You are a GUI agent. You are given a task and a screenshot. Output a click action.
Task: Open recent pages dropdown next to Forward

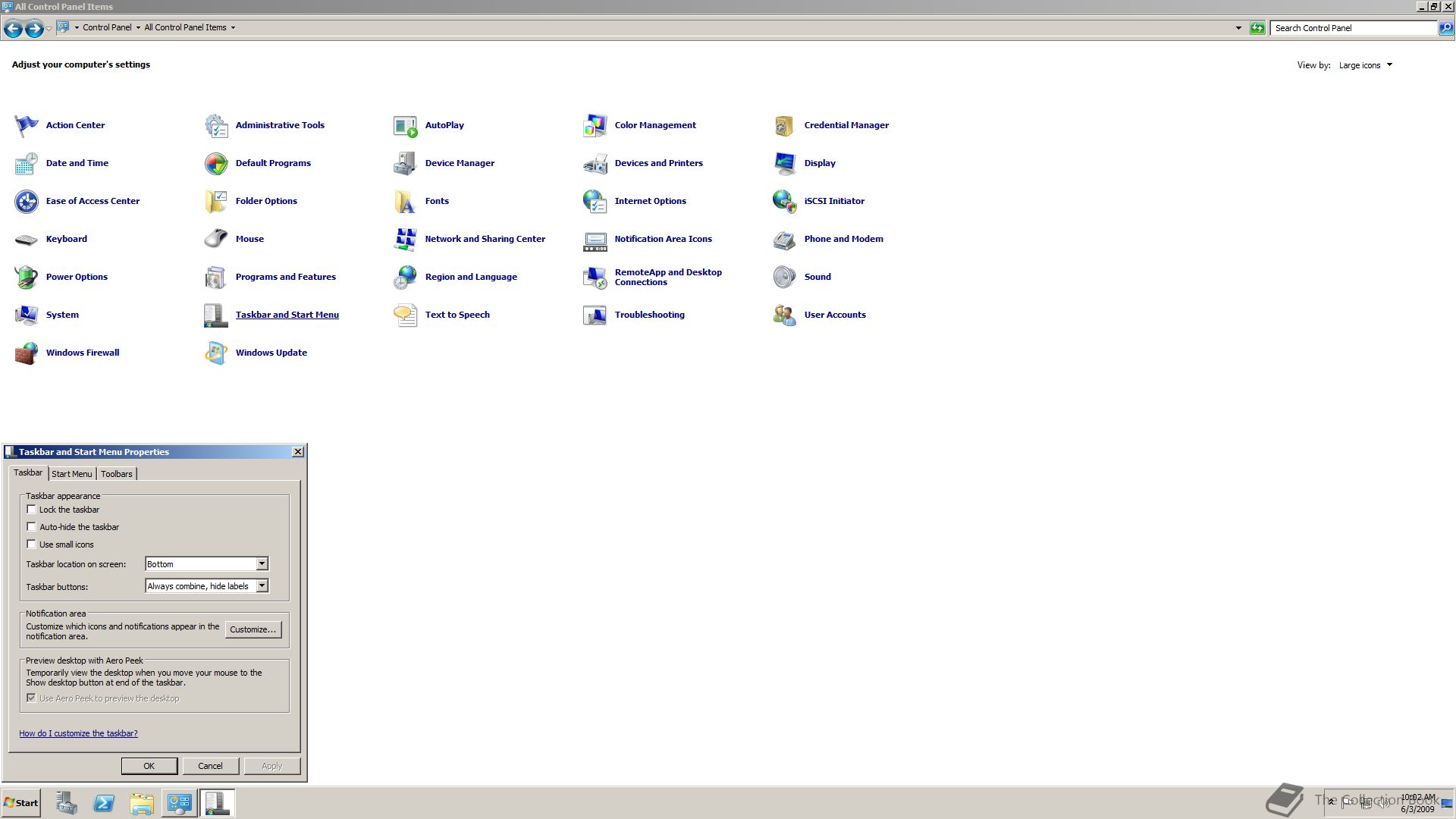(x=49, y=28)
